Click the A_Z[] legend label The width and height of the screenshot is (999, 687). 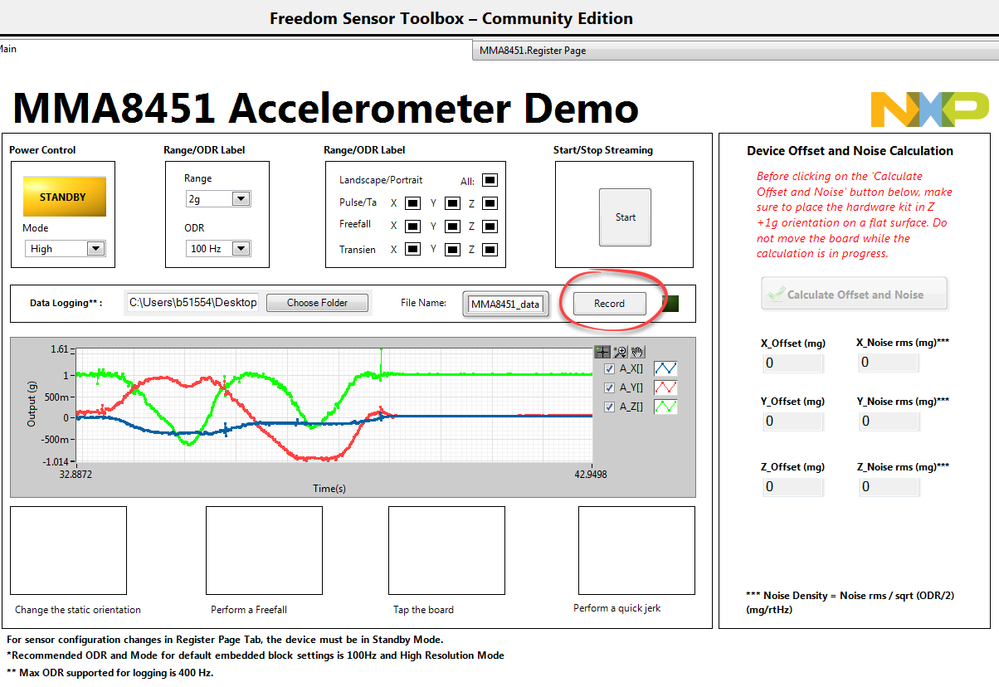(631, 407)
